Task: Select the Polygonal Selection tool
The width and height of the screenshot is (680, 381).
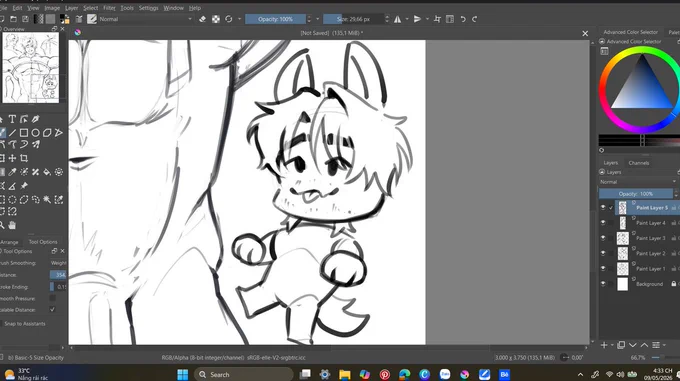Action: coord(24,199)
